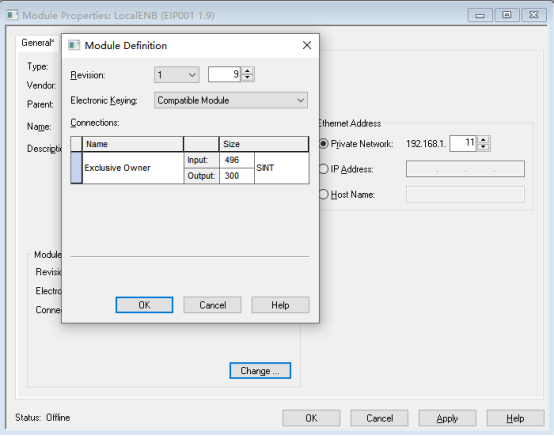Confirm Module Definition with OK button
Viewport: 554px width, 436px height.
[x=144, y=305]
